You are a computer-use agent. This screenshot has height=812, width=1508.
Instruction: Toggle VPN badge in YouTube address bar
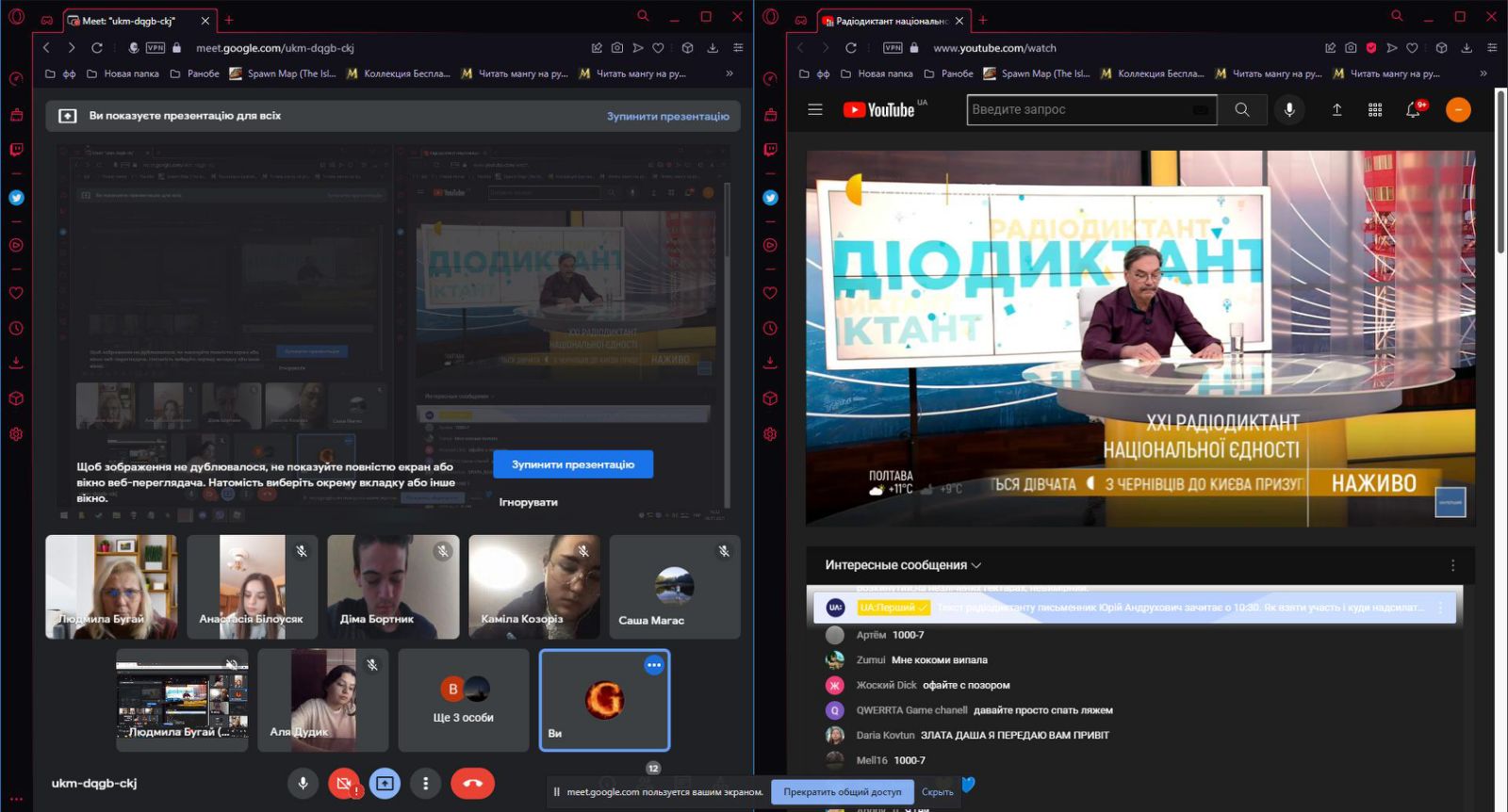pyautogui.click(x=893, y=48)
